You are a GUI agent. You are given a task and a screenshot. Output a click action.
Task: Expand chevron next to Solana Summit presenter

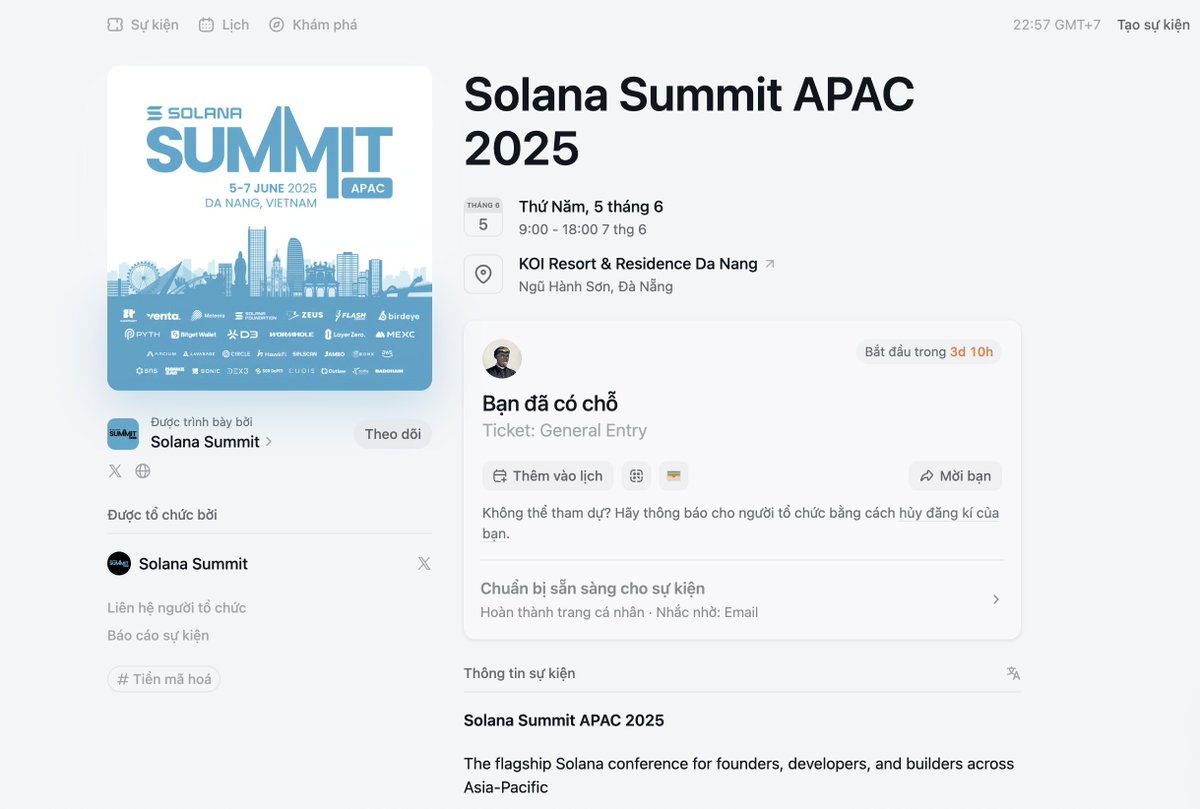[269, 442]
